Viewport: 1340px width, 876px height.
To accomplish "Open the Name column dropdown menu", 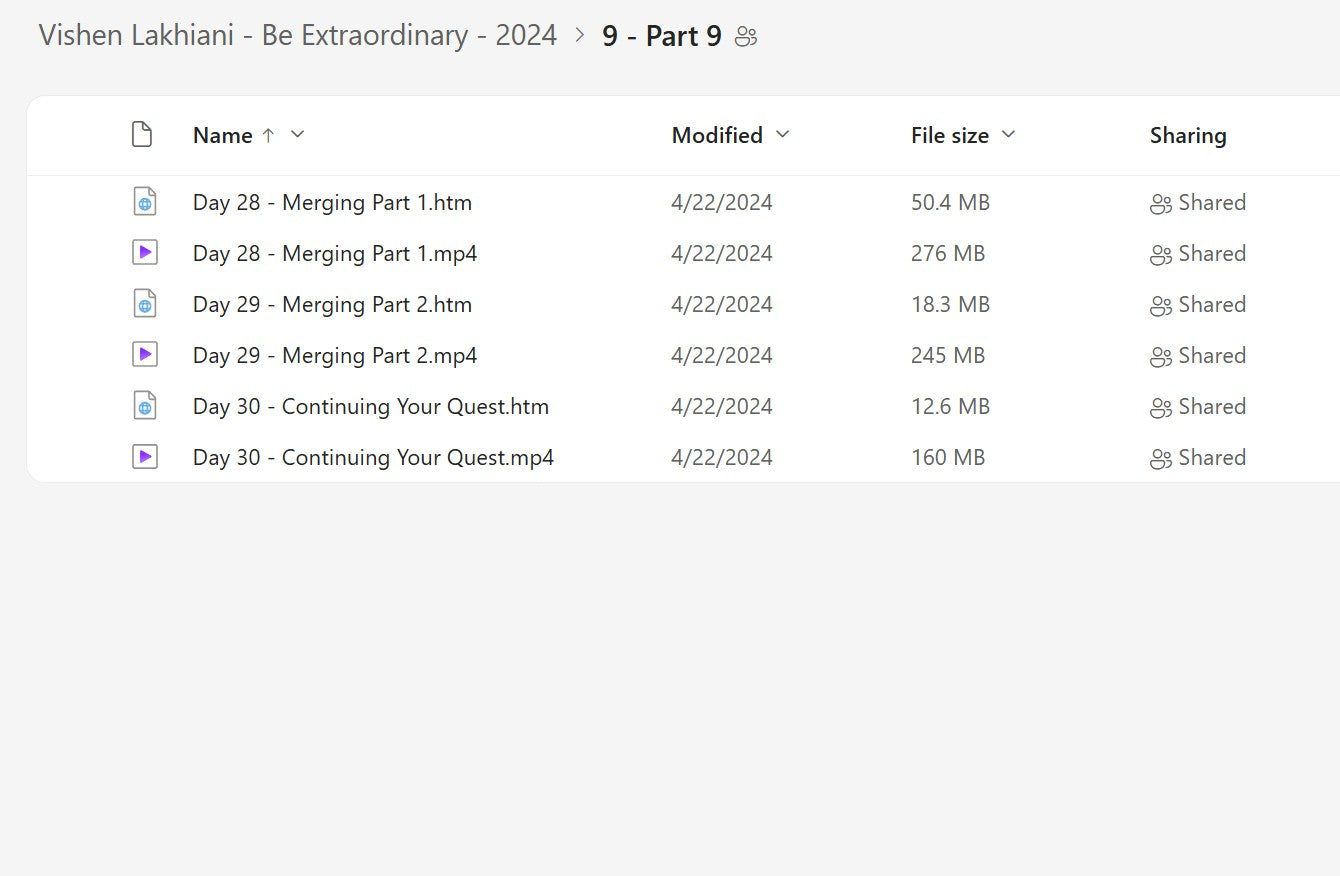I will click(297, 135).
